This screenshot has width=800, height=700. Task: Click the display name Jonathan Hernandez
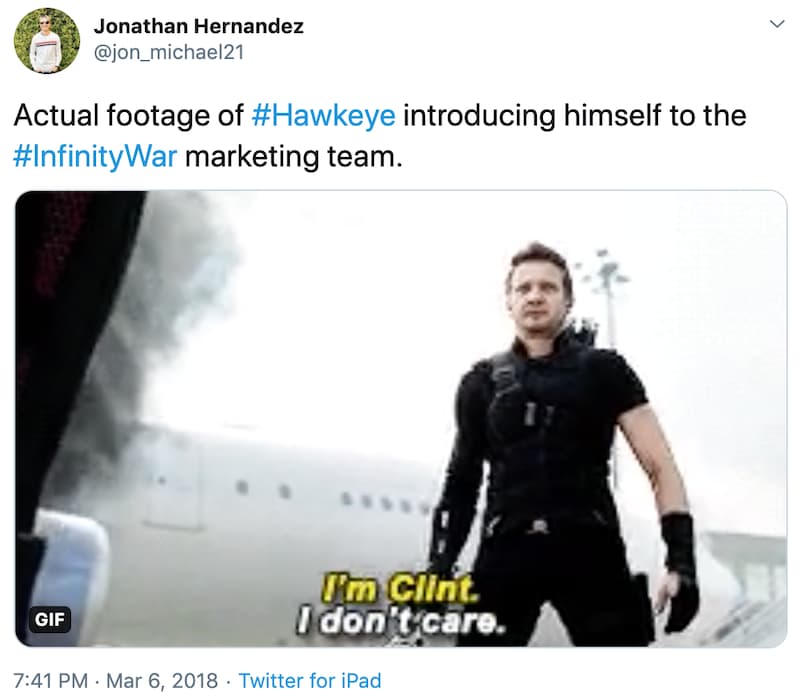tap(198, 26)
